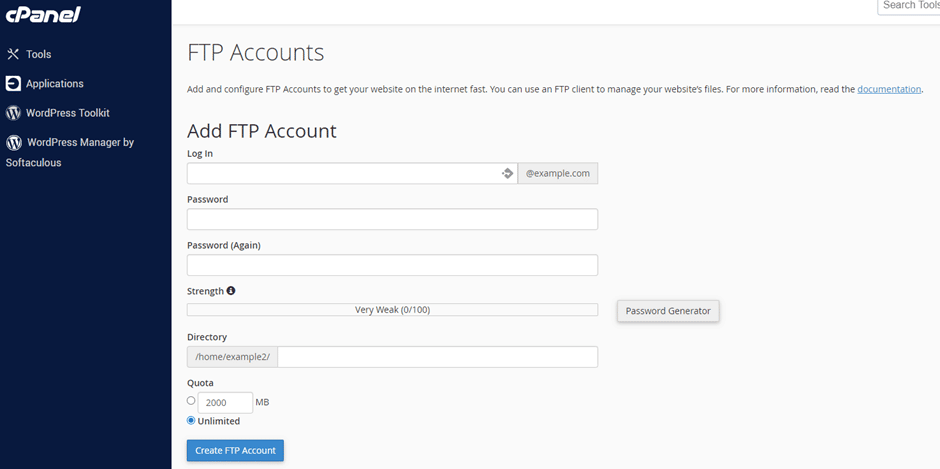Viewport: 940px width, 469px height.
Task: Click the WordPress Toolkit logo icon
Action: coord(13,113)
